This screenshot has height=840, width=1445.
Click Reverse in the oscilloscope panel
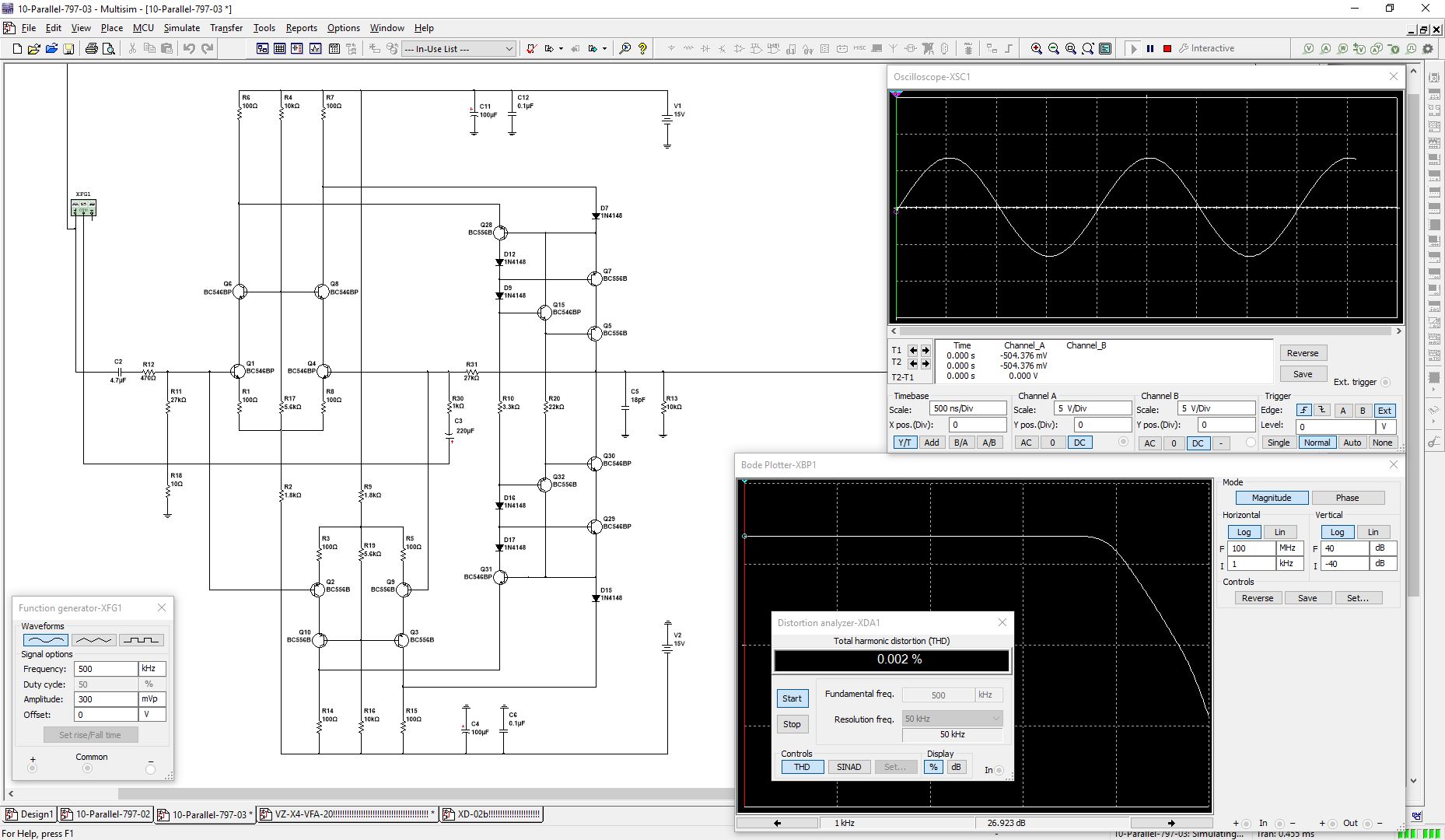coord(1303,353)
